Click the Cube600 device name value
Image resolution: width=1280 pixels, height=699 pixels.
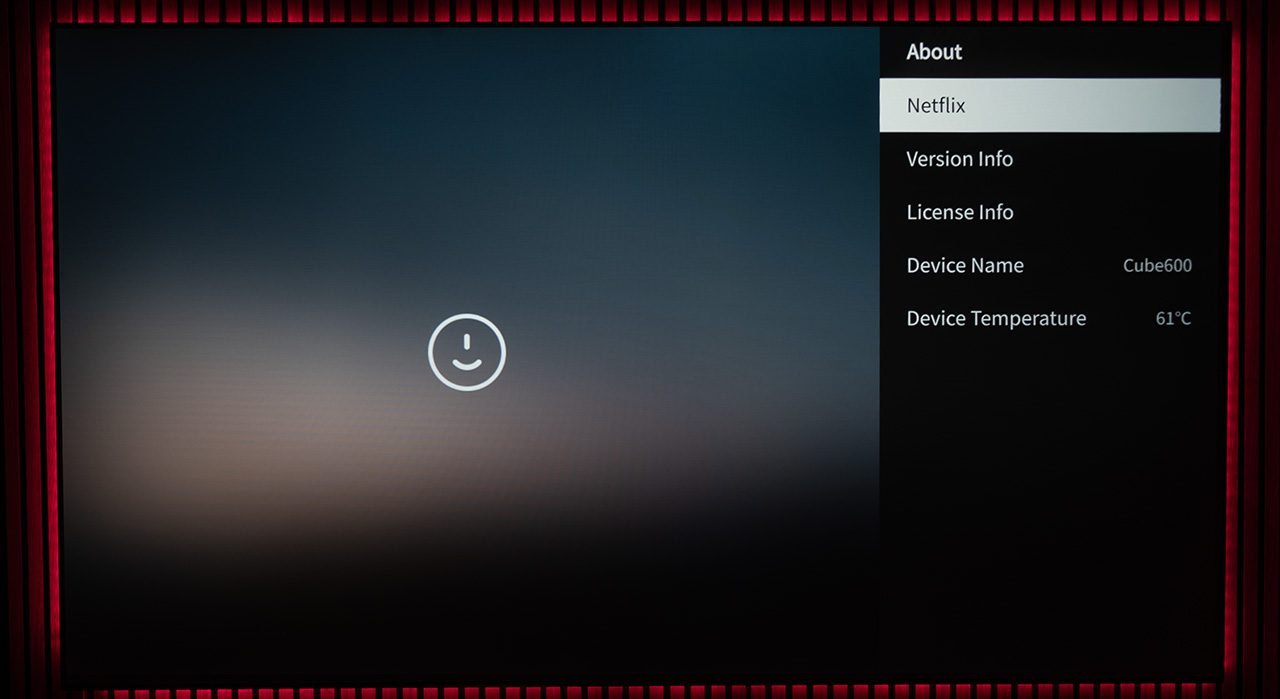point(1157,265)
